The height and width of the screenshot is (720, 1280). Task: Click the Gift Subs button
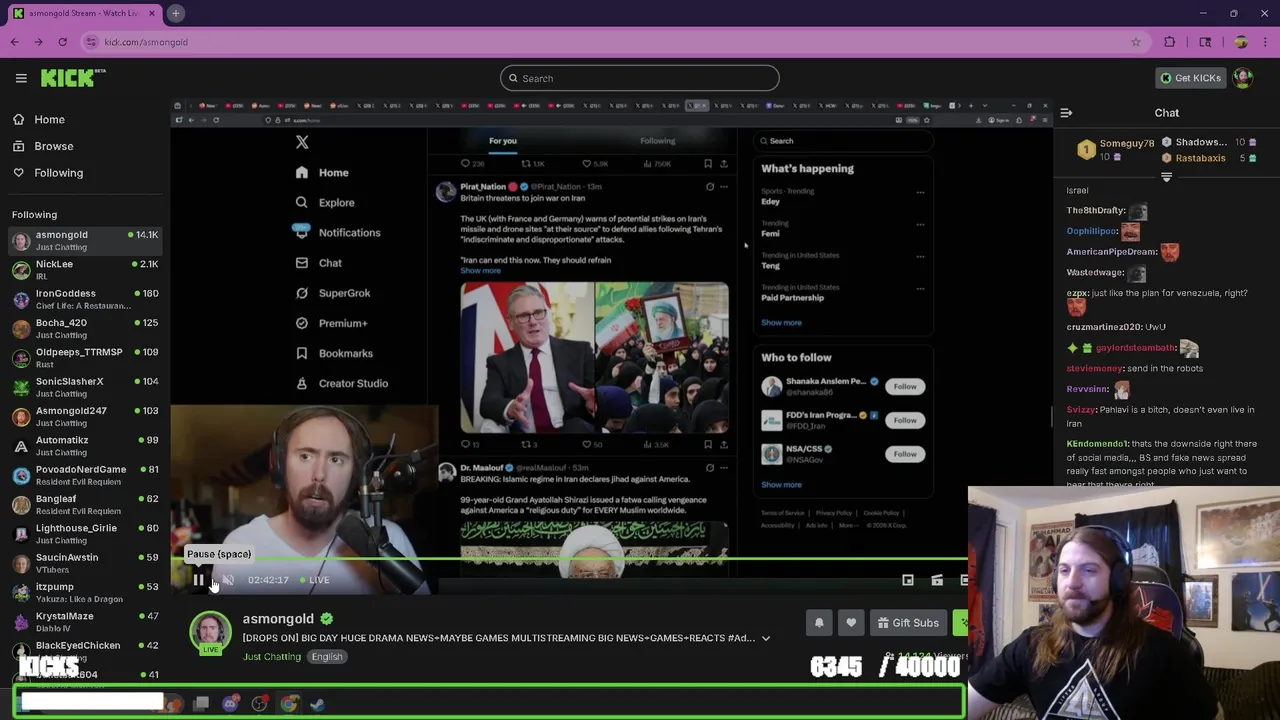[x=908, y=623]
